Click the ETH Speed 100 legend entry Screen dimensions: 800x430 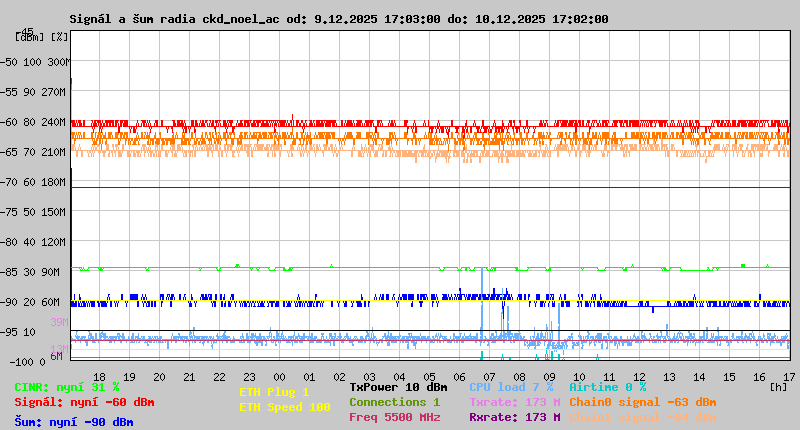tap(284, 407)
